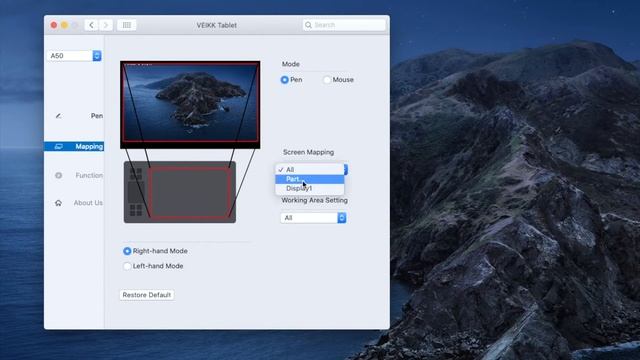Click the magnifier icon in search field

tap(309, 25)
